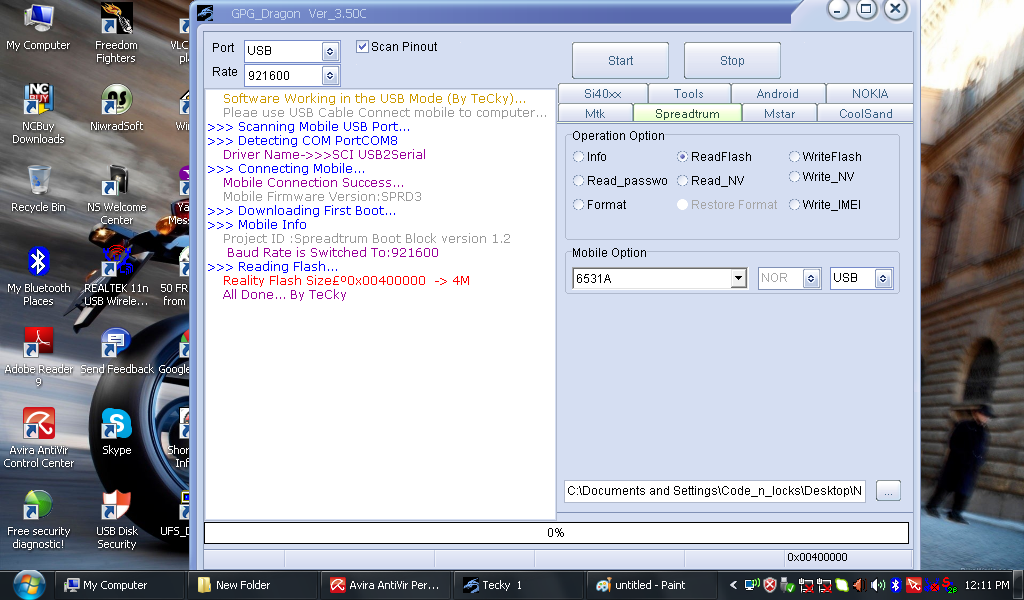
Task: Select the NS Welcome Center shortcut
Action: tap(117, 195)
